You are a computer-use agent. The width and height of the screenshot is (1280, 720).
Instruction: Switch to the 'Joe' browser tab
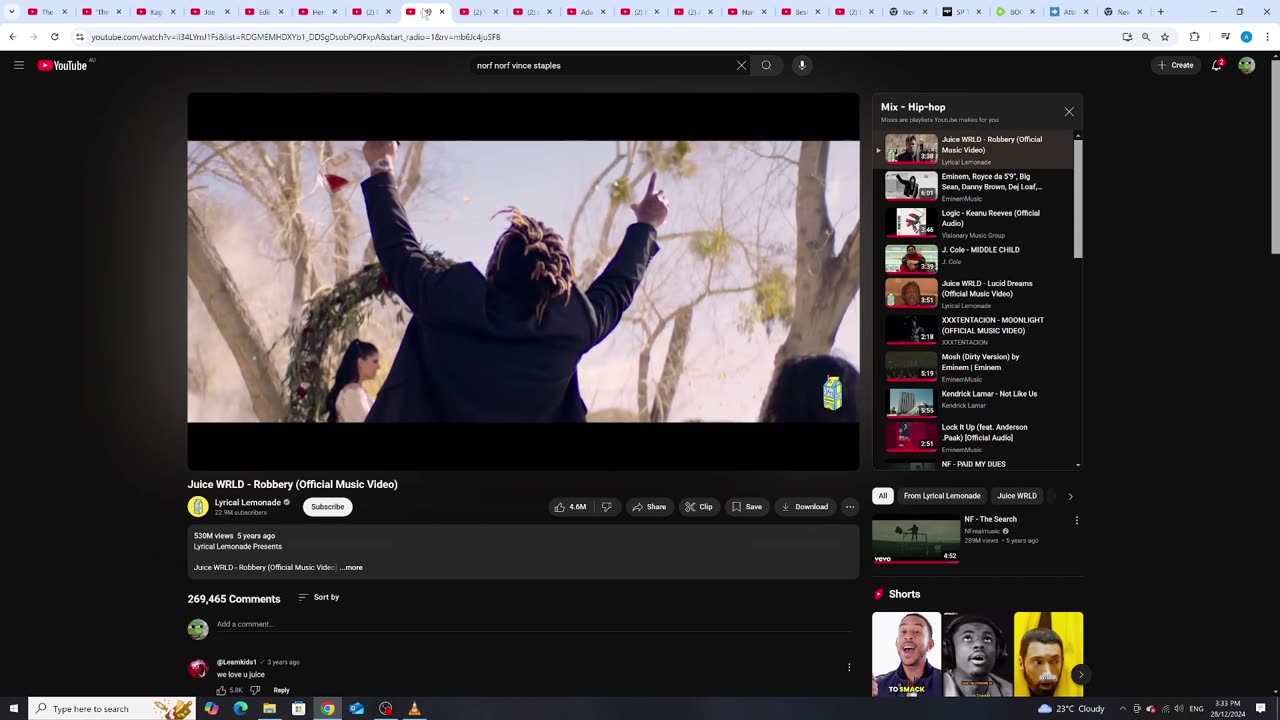tap(210, 12)
